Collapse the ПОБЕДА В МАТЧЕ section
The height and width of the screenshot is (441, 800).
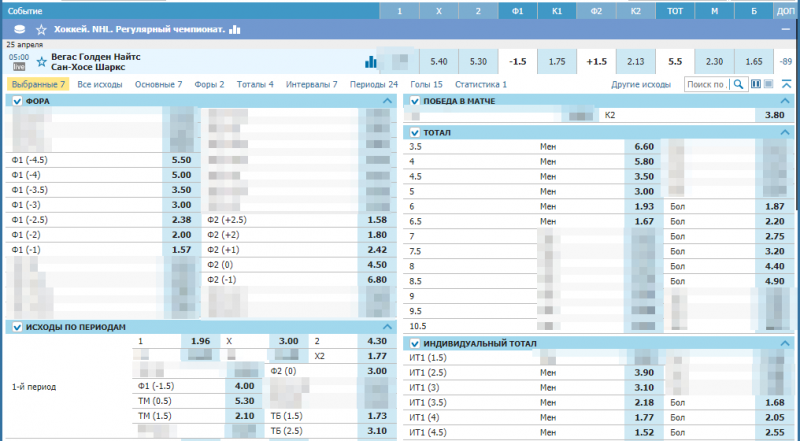pyautogui.click(x=786, y=102)
